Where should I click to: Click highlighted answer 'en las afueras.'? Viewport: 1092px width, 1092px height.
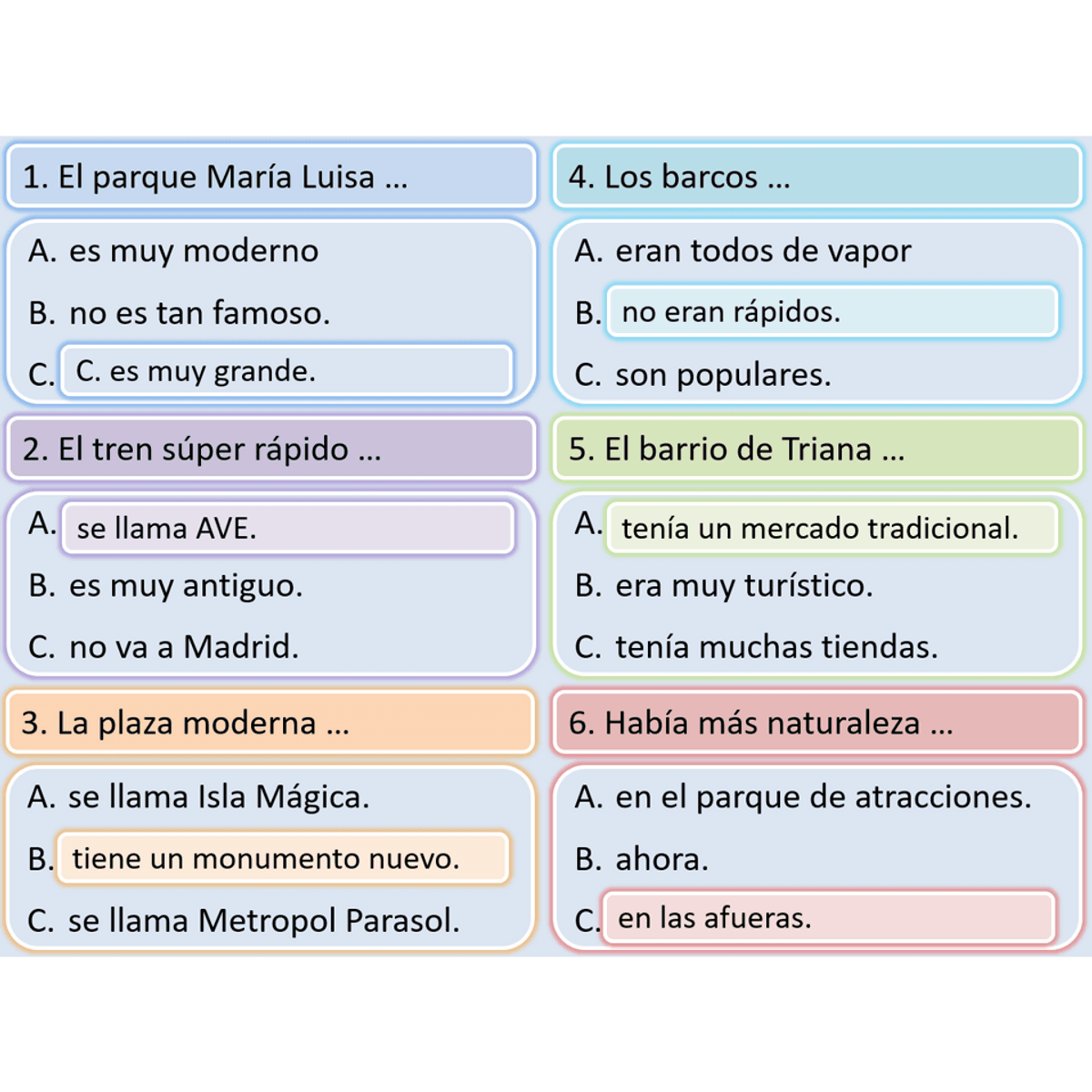coord(829,917)
